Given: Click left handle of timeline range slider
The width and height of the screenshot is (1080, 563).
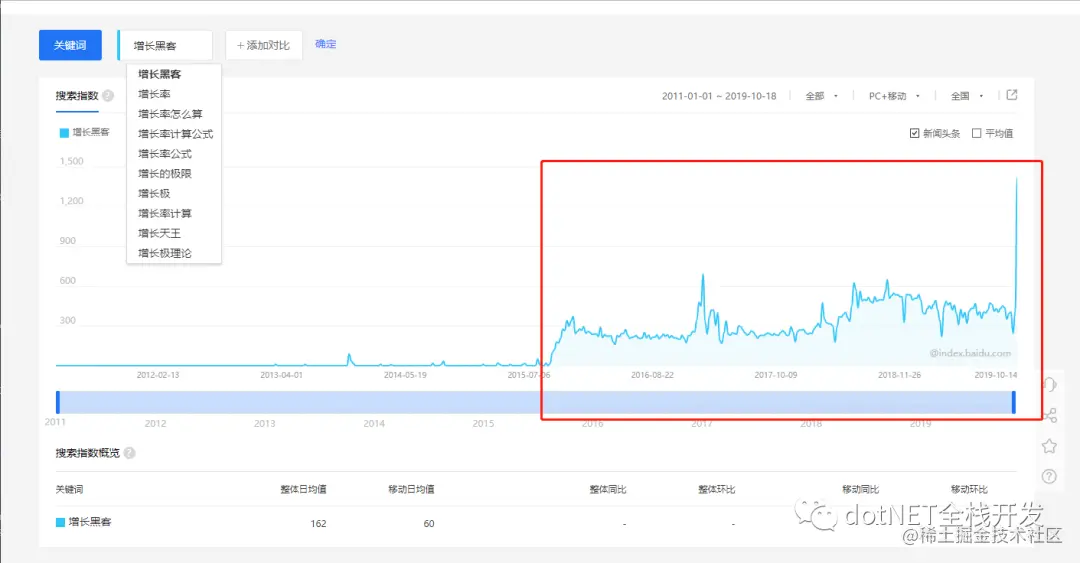Looking at the screenshot, I should click(x=58, y=402).
